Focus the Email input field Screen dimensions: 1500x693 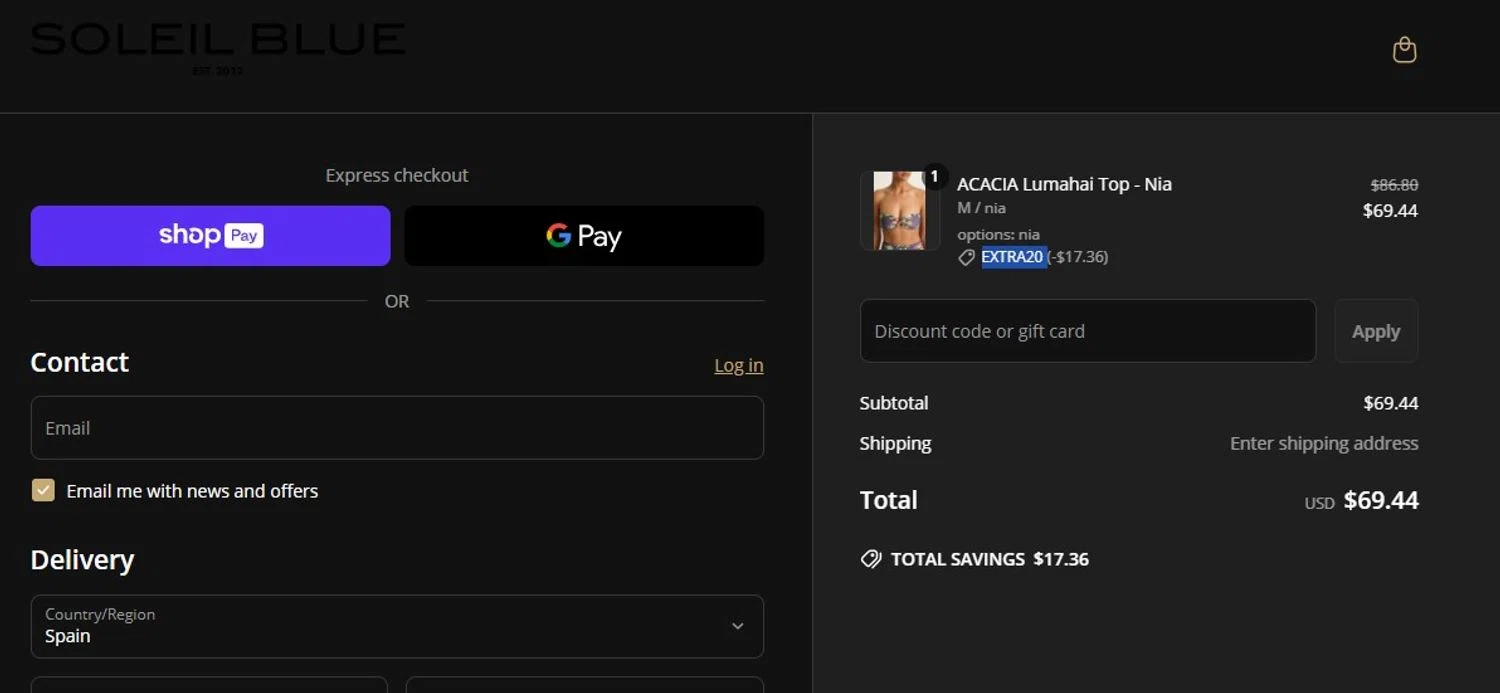[397, 428]
